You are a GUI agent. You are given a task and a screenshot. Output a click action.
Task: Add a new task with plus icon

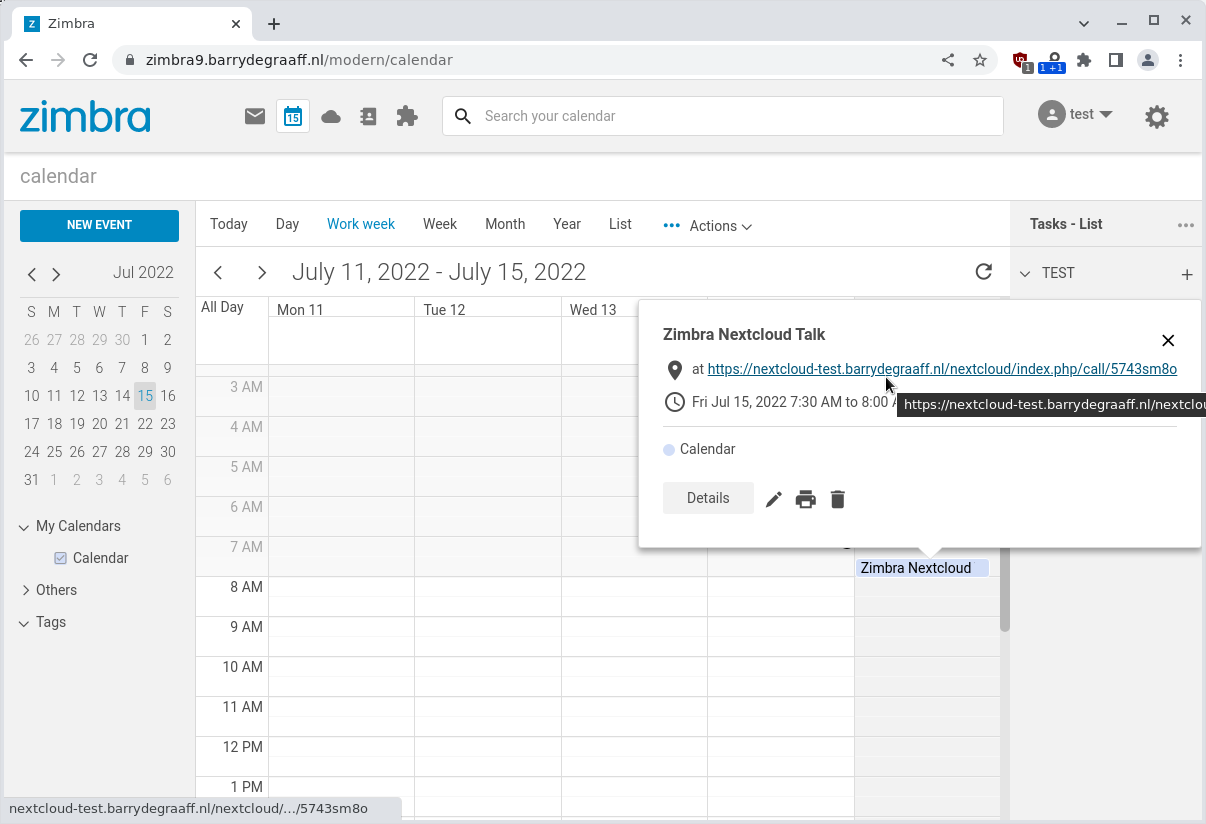click(x=1187, y=274)
